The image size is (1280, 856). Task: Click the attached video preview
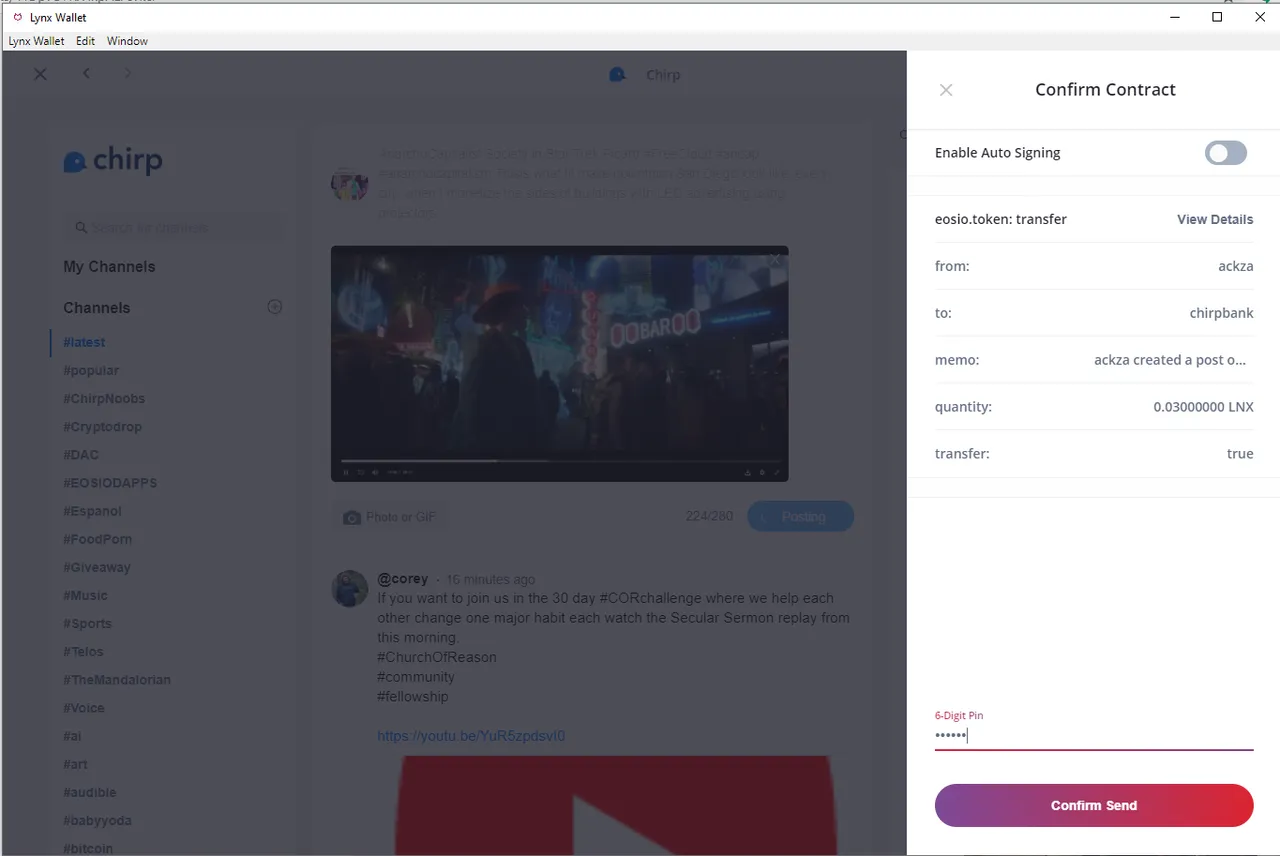point(560,364)
